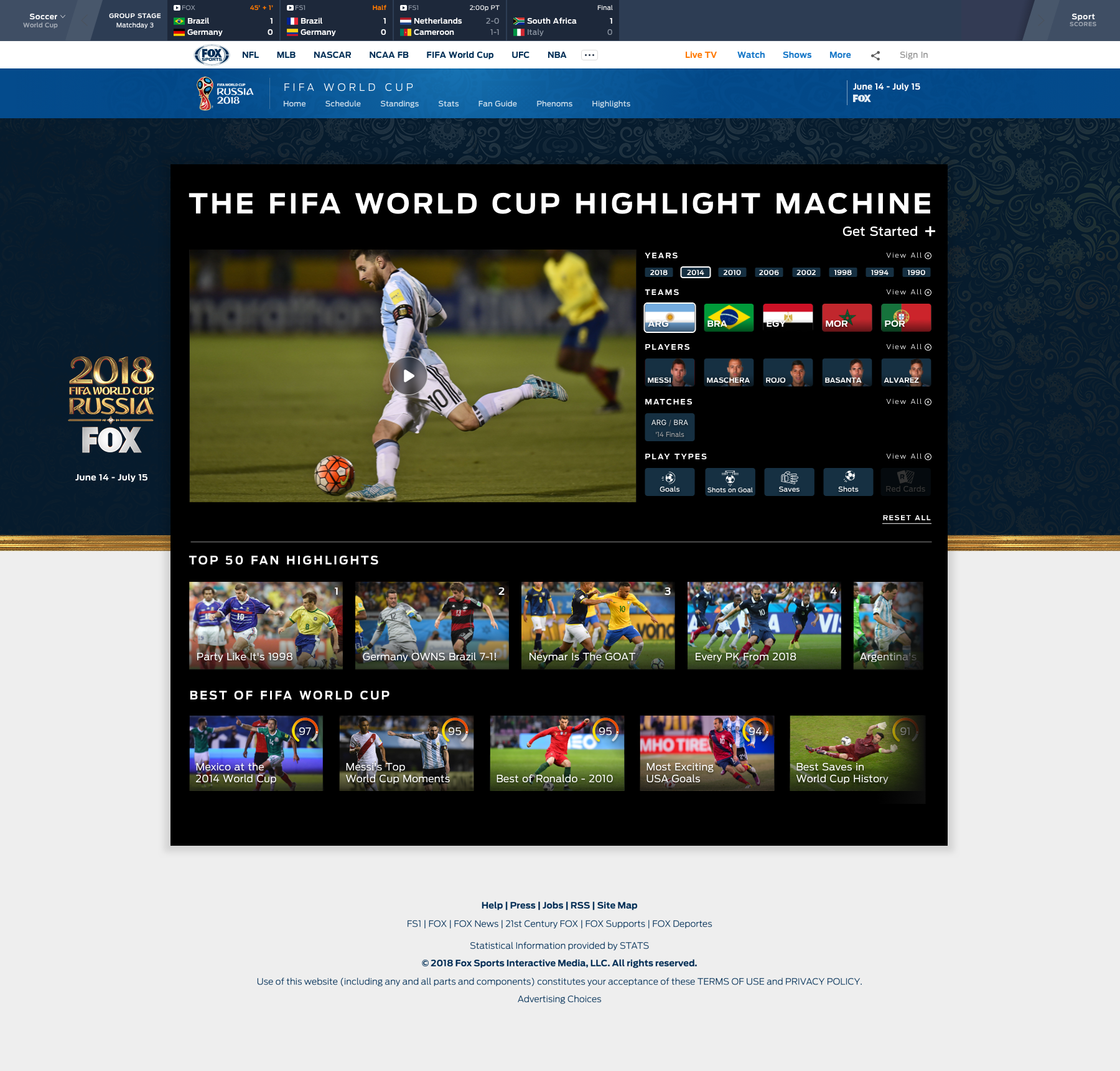Choose the Messi player thumbnail
This screenshot has width=1120, height=1071.
click(670, 372)
